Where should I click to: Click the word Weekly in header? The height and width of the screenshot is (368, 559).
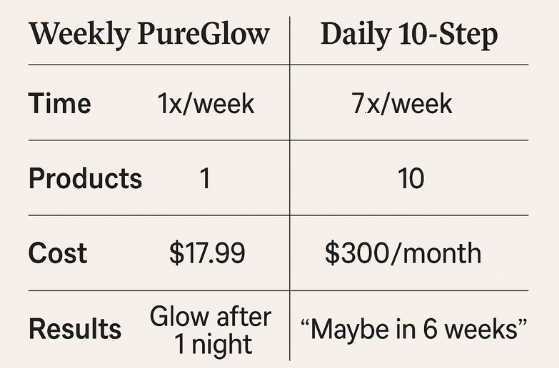79,35
